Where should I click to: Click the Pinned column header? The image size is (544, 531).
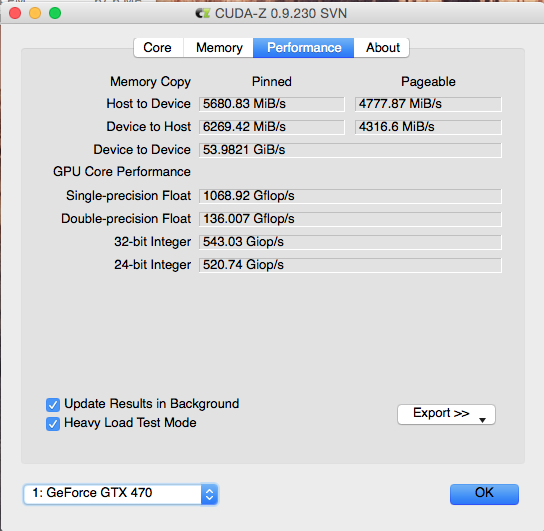point(272,82)
